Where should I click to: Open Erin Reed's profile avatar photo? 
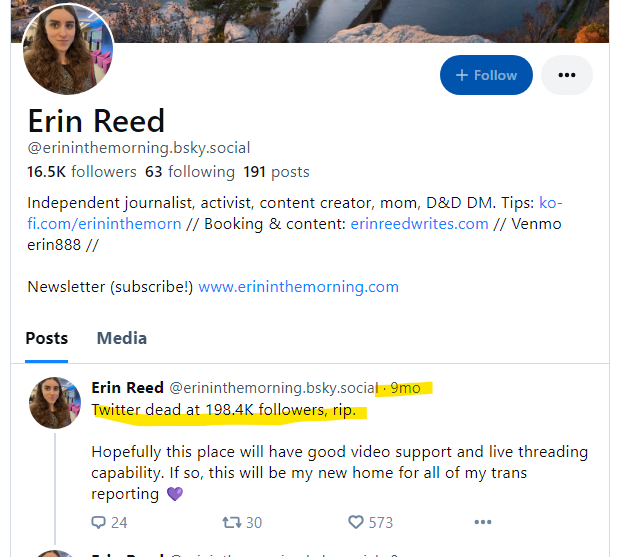67,50
